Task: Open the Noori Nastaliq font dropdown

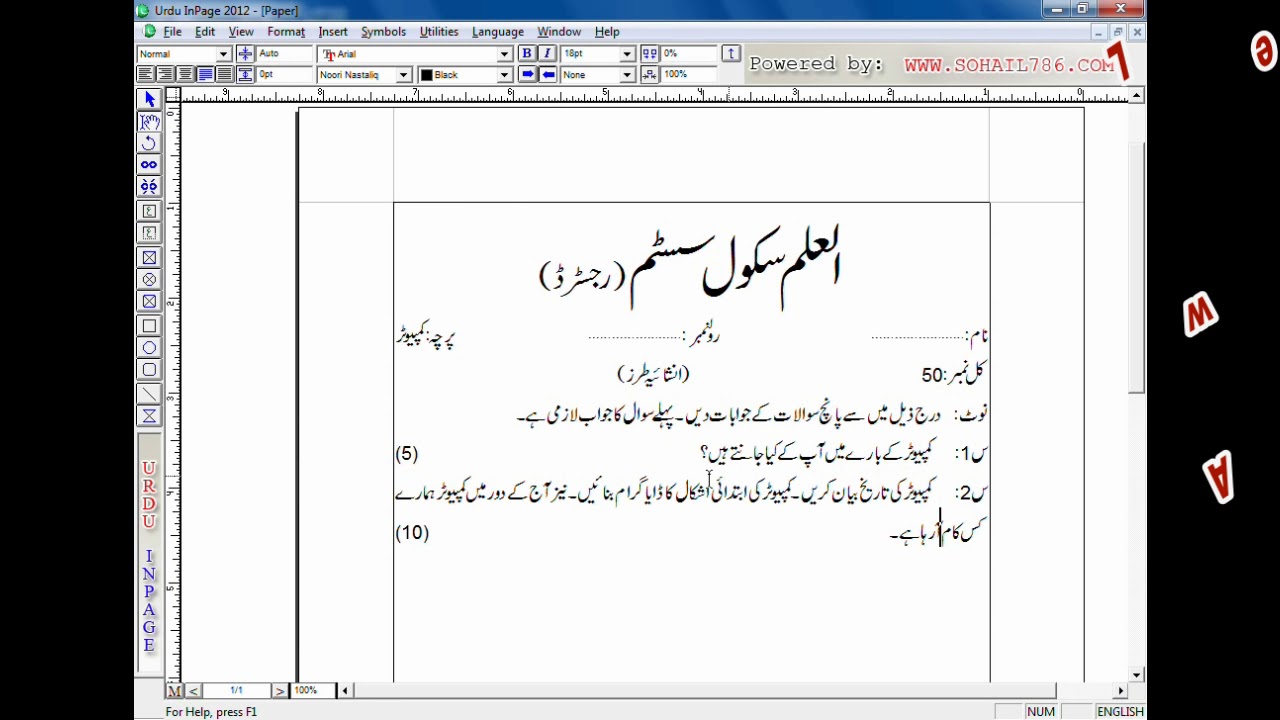Action: pyautogui.click(x=404, y=75)
